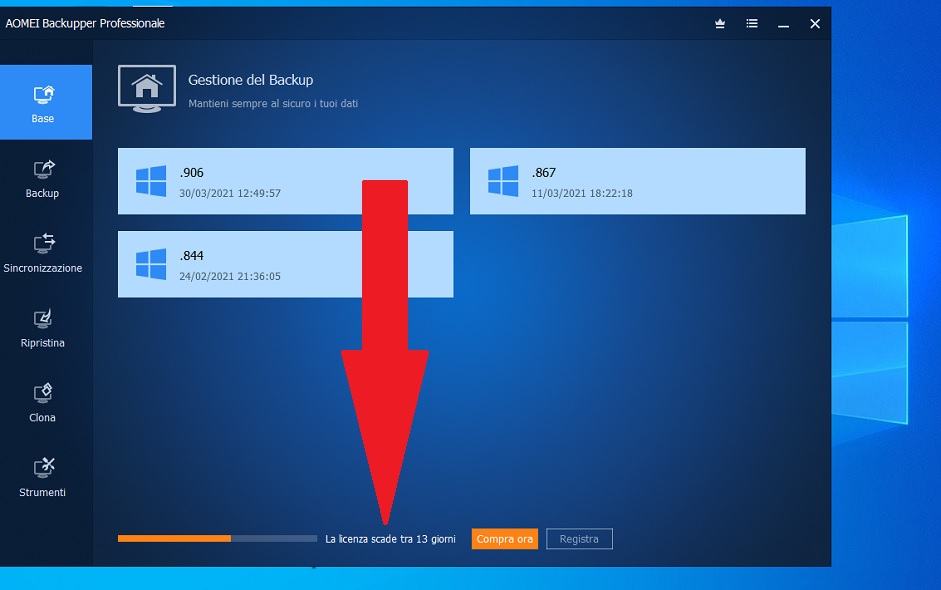Select the .844 backup card
The height and width of the screenshot is (590, 941).
pyautogui.click(x=285, y=264)
